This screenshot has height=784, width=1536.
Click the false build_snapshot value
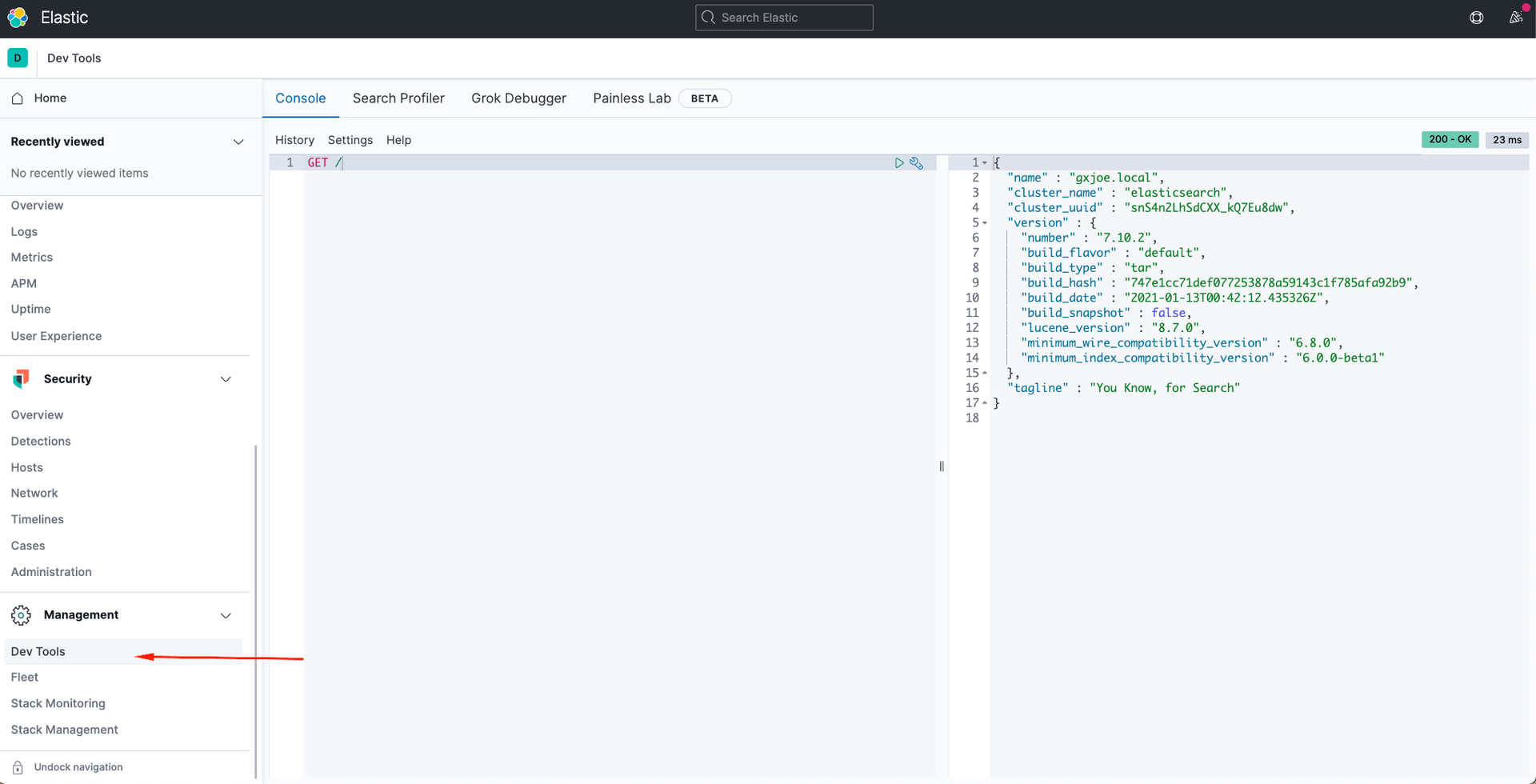[x=1169, y=313]
